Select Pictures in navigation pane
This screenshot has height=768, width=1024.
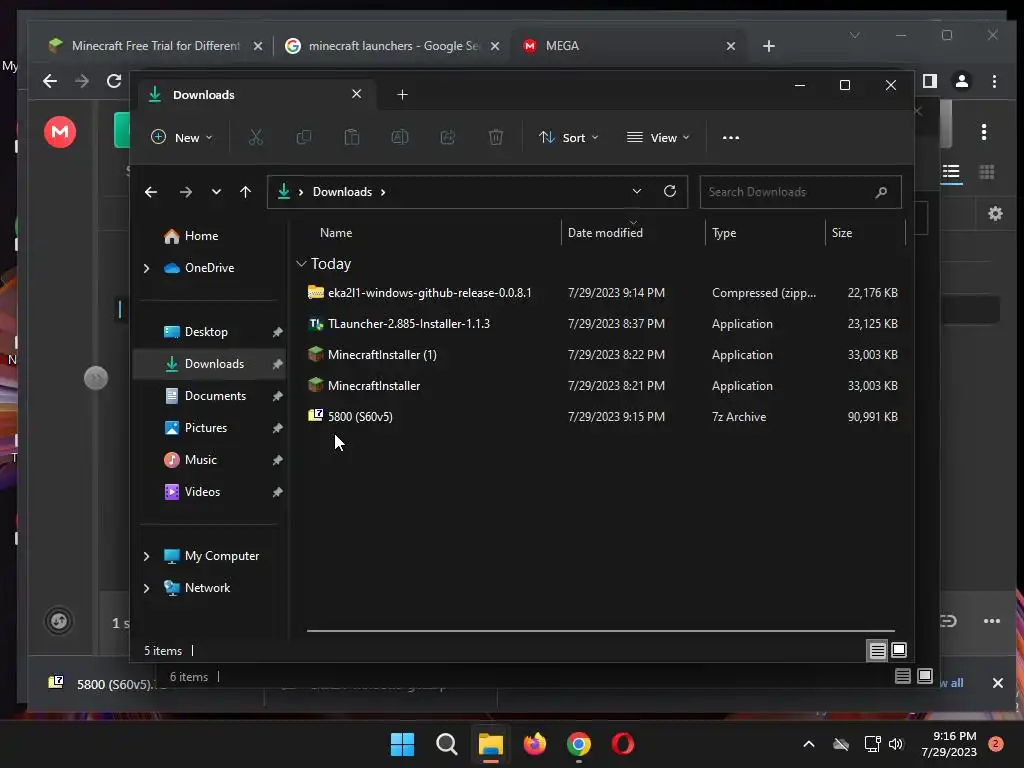206,428
